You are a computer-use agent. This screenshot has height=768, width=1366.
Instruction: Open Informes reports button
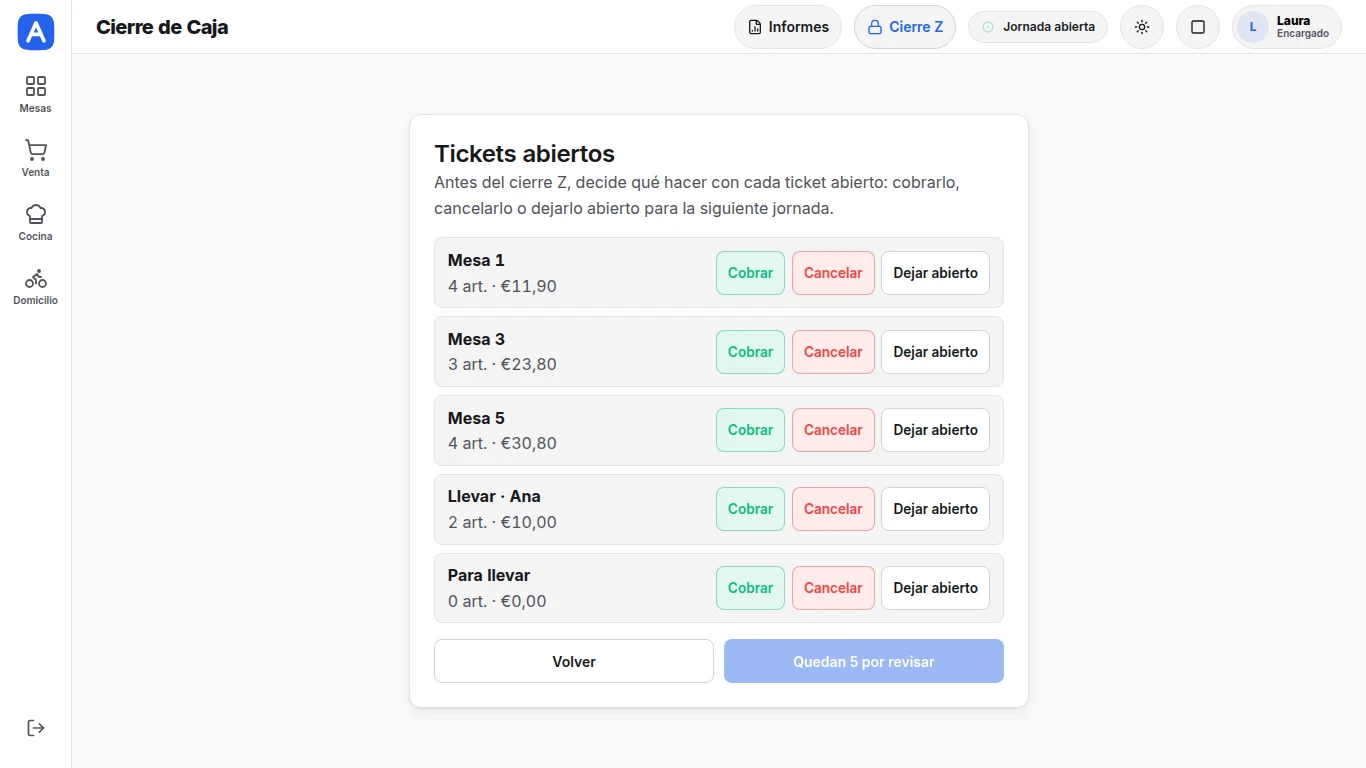pyautogui.click(x=788, y=27)
